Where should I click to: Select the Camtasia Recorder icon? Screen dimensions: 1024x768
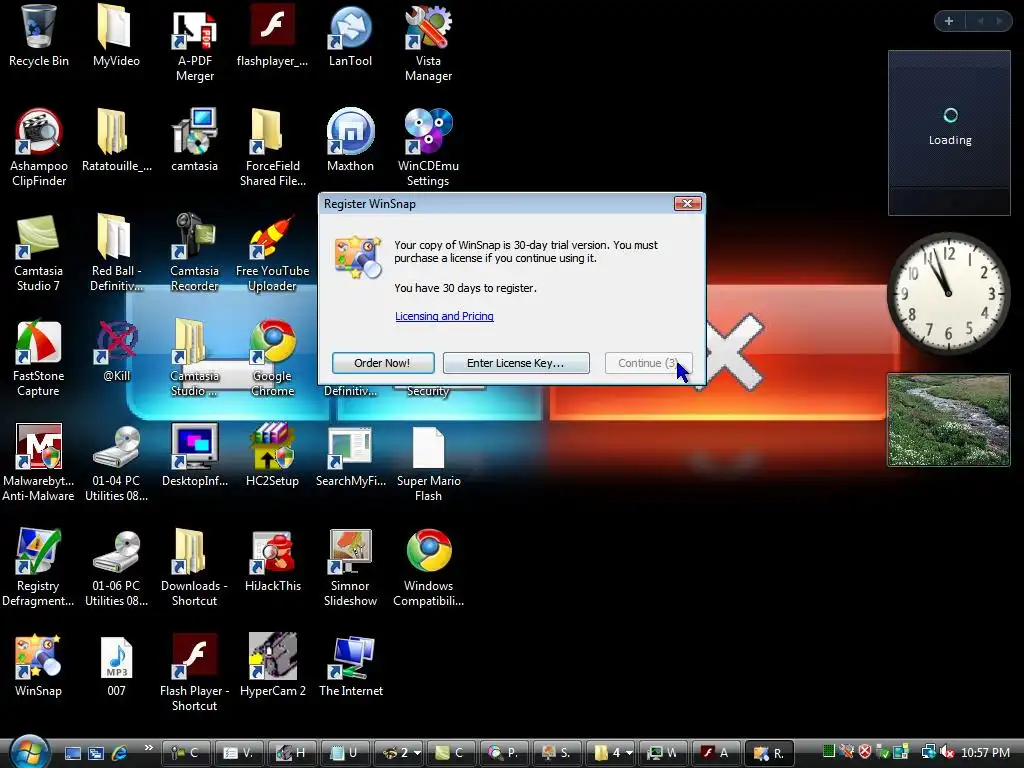194,236
